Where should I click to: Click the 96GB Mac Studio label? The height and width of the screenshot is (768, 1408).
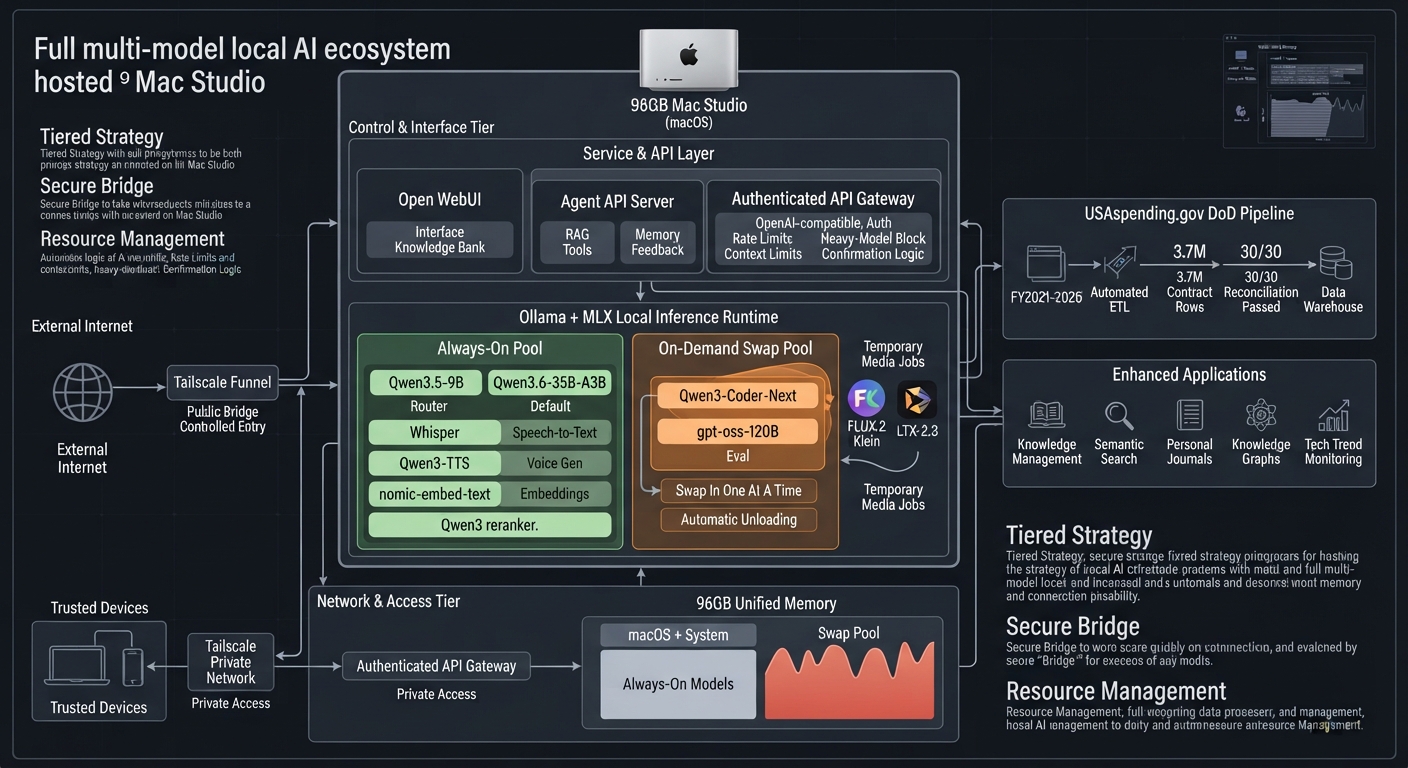[x=688, y=105]
